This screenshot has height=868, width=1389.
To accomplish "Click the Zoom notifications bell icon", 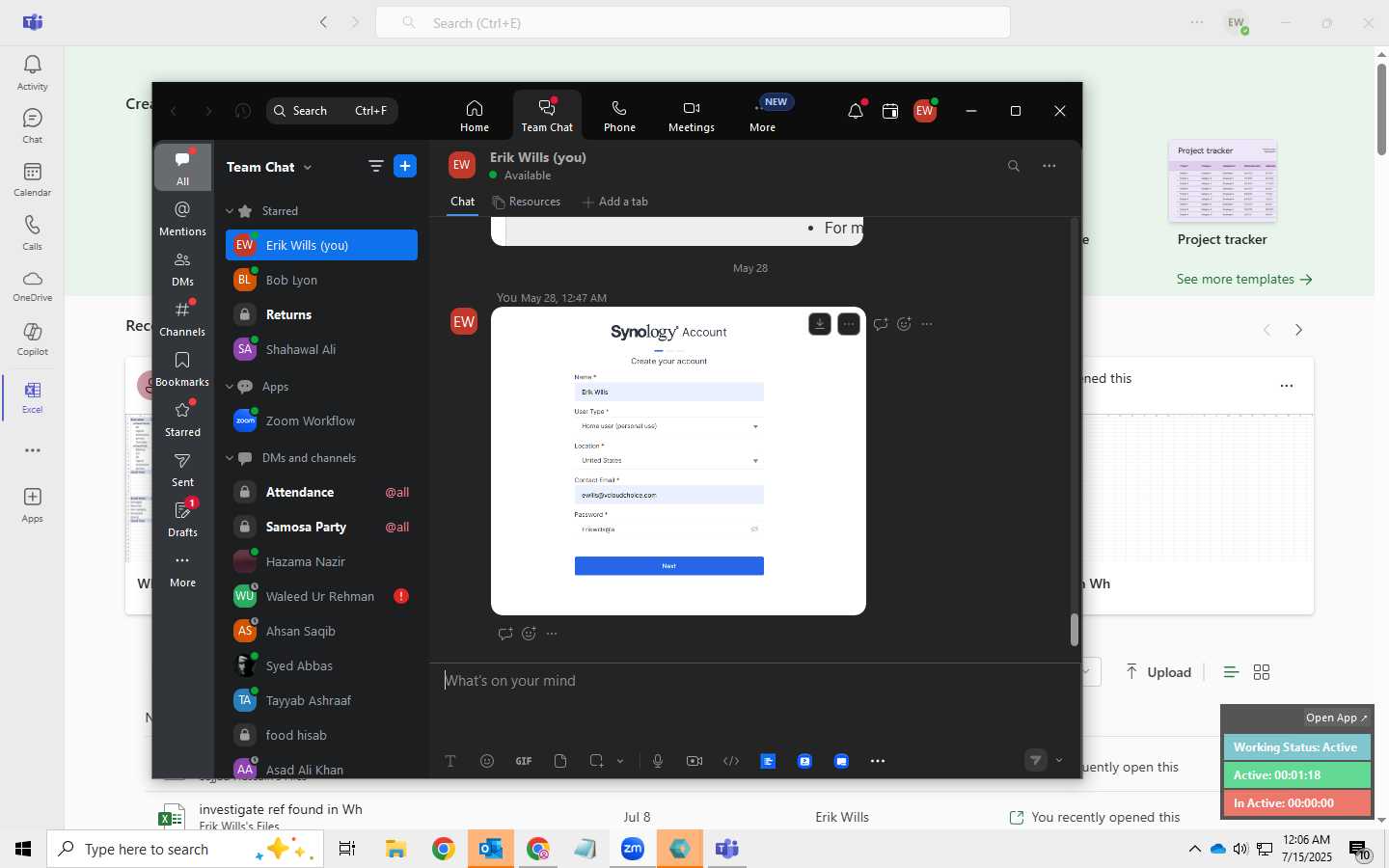I will [x=855, y=111].
